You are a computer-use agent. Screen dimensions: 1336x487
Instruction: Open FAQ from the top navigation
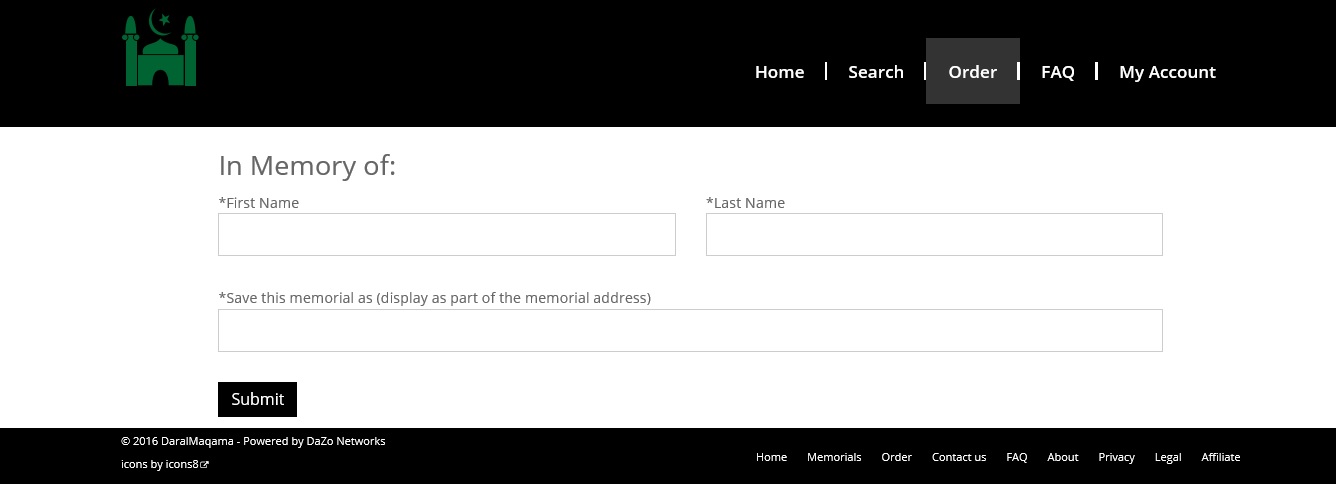1058,72
